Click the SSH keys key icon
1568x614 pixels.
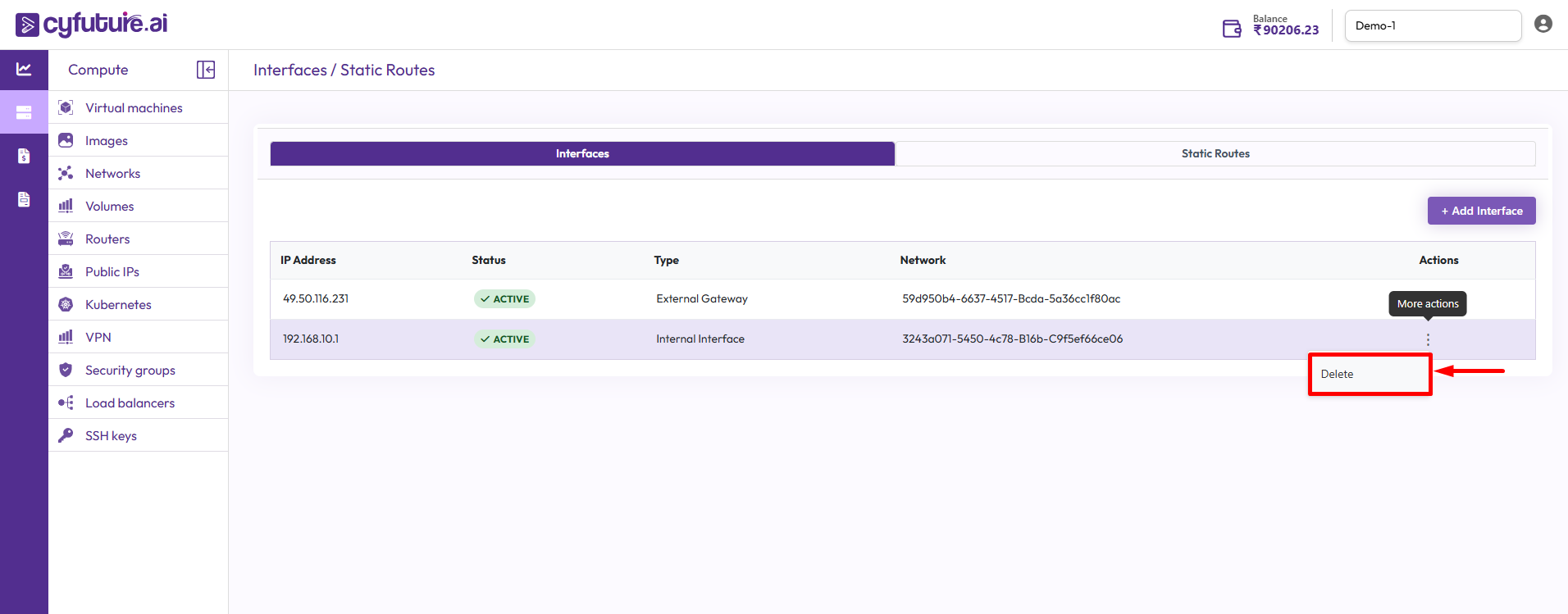coord(66,435)
